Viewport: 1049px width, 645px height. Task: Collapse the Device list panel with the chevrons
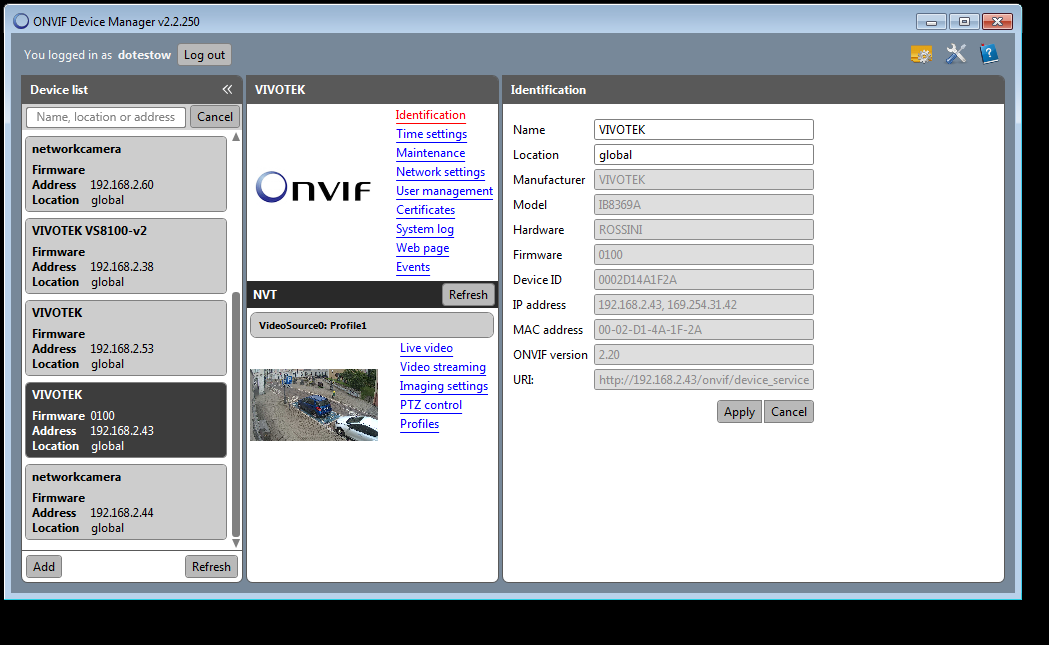(227, 90)
